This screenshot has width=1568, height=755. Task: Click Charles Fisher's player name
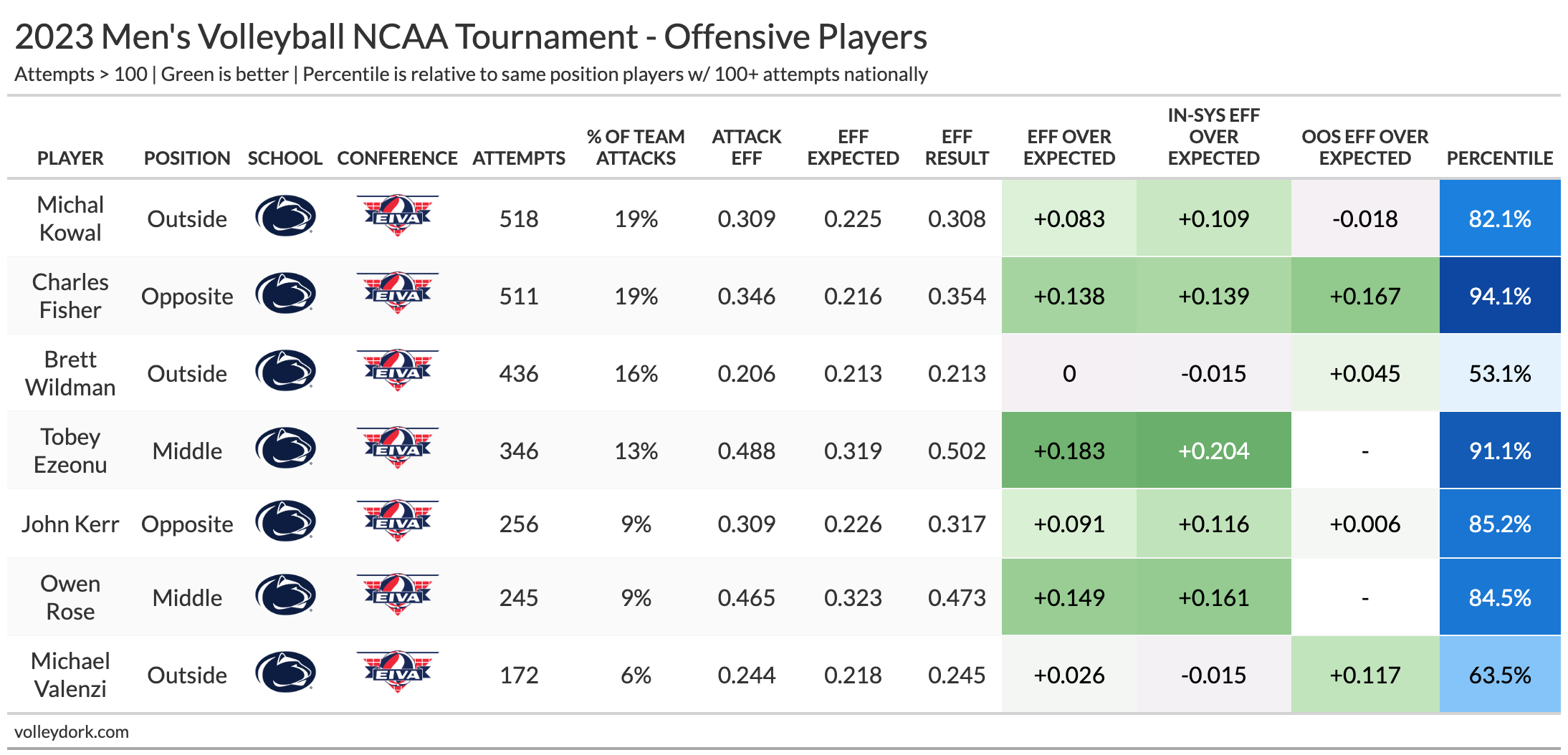tap(70, 296)
